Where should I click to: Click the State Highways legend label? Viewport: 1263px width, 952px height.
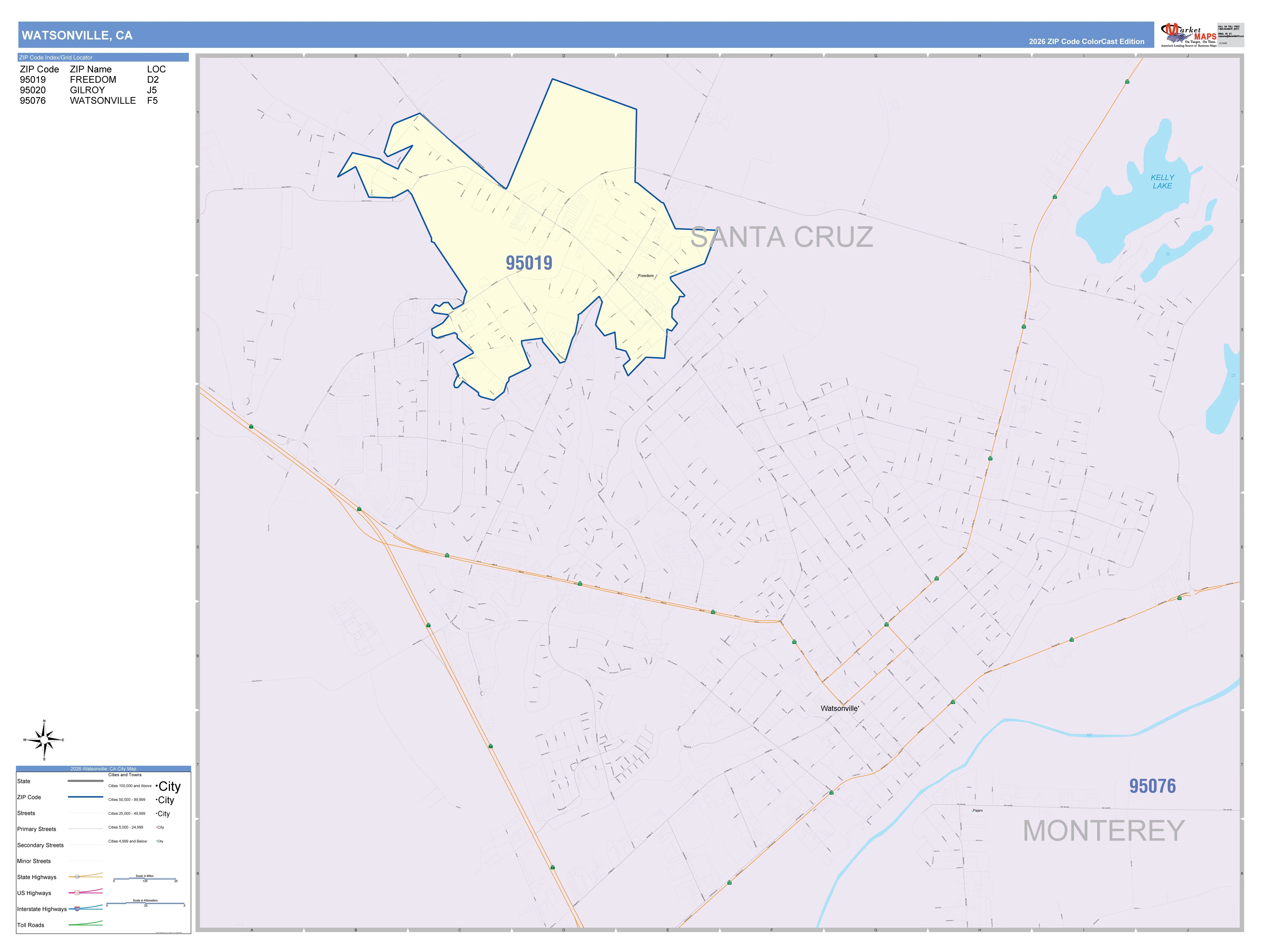point(37,877)
